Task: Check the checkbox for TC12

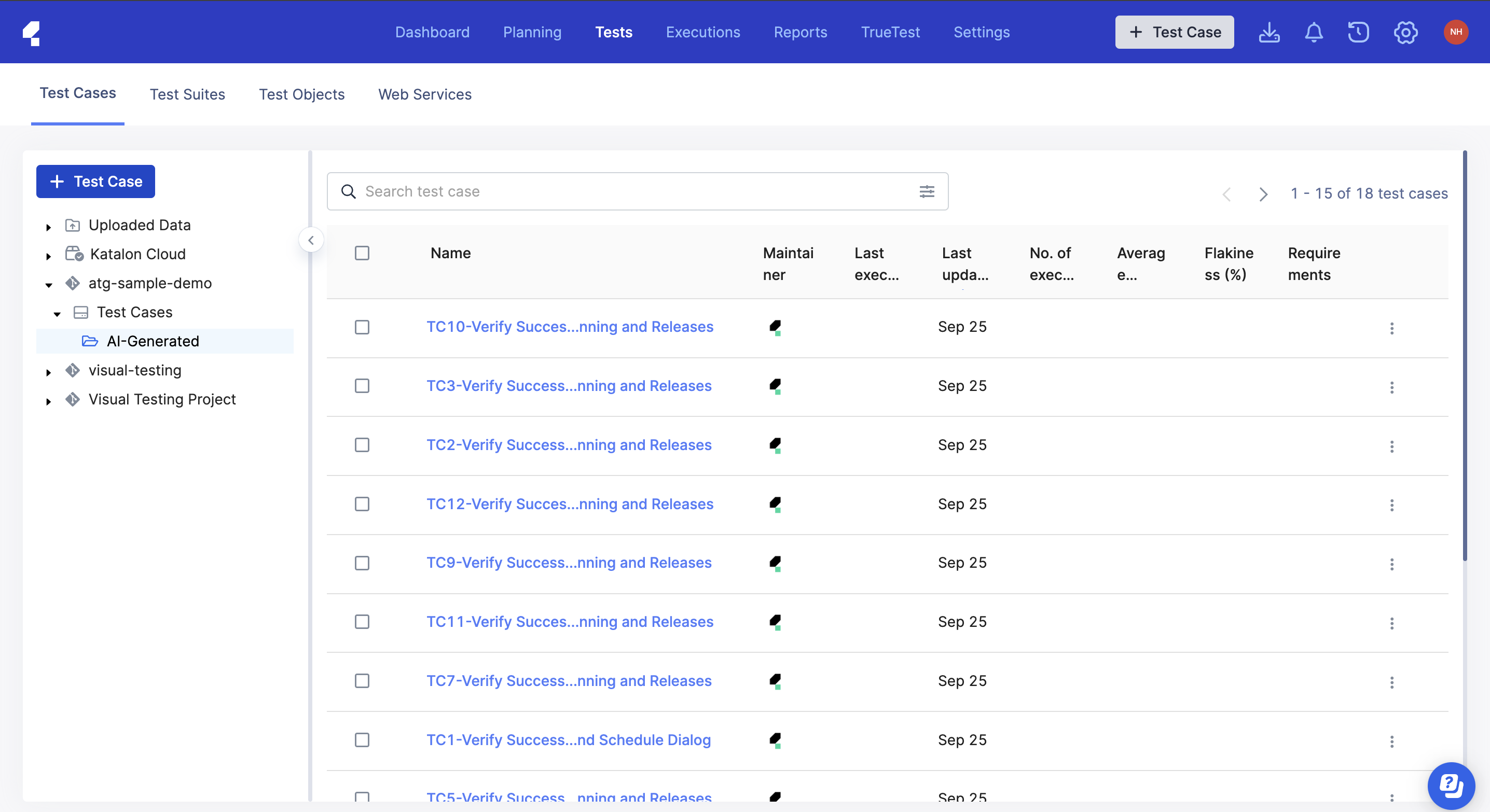Action: [362, 503]
